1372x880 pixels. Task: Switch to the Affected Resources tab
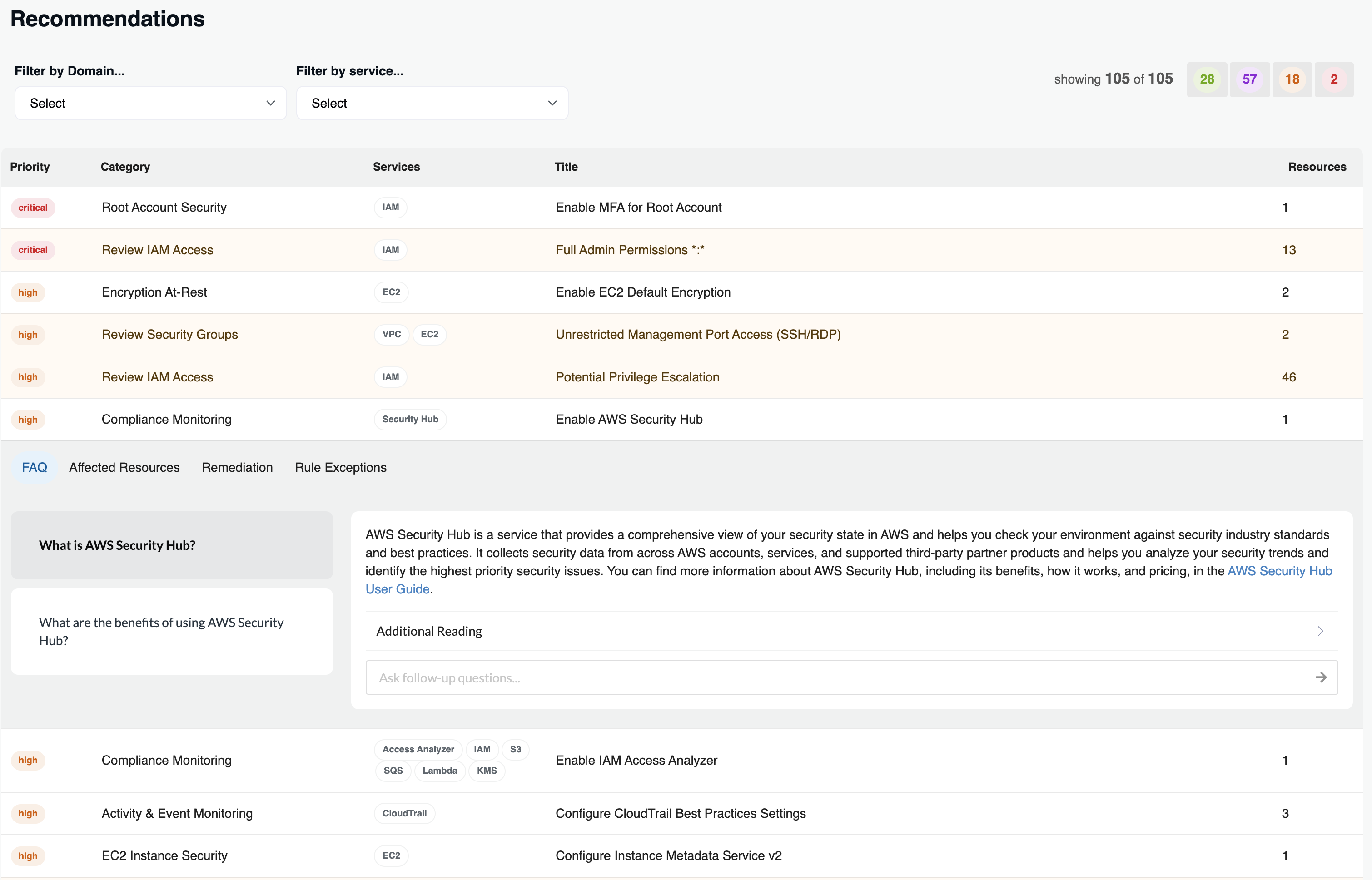pos(124,467)
